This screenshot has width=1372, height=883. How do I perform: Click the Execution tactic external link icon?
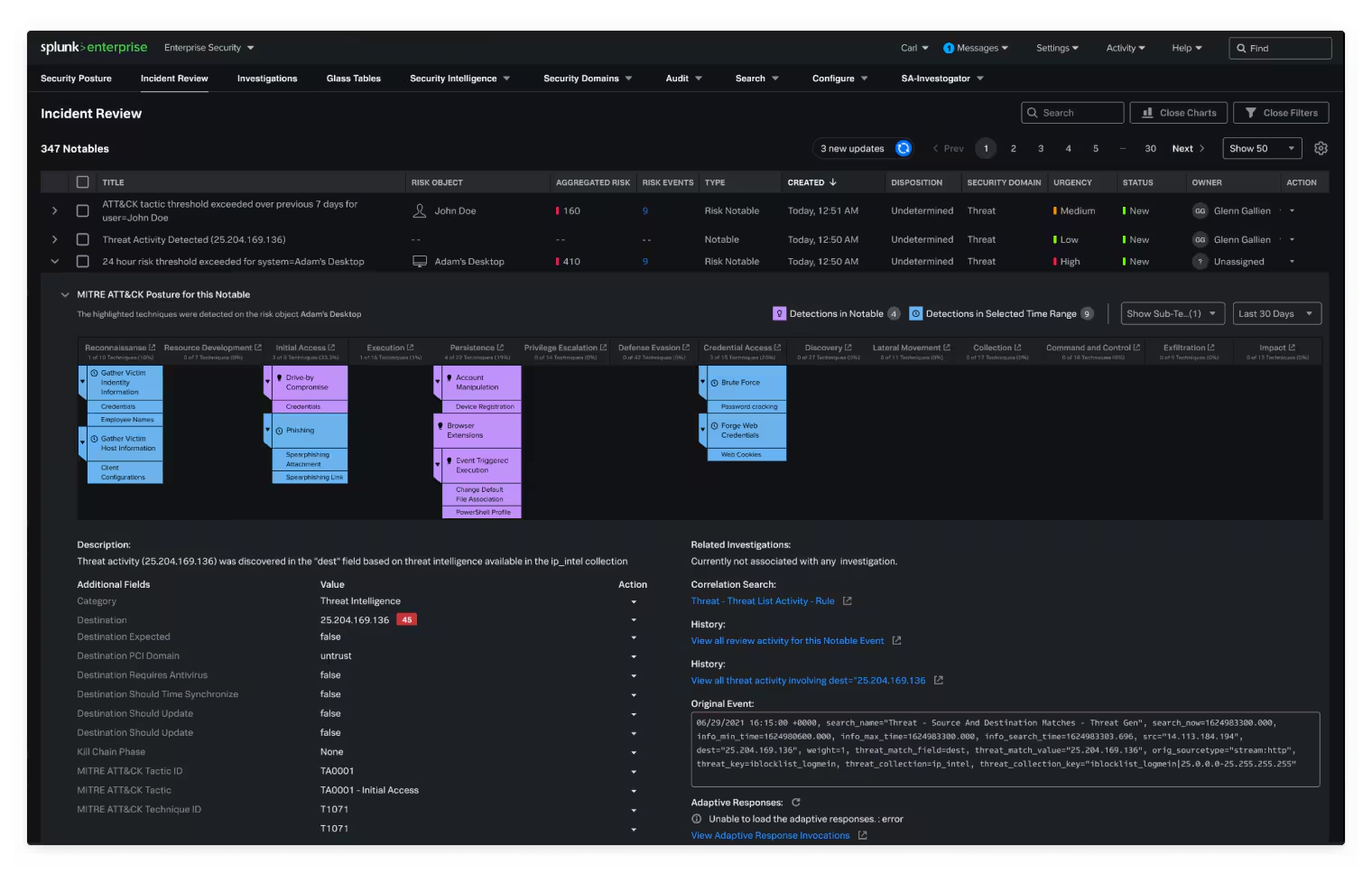point(410,348)
